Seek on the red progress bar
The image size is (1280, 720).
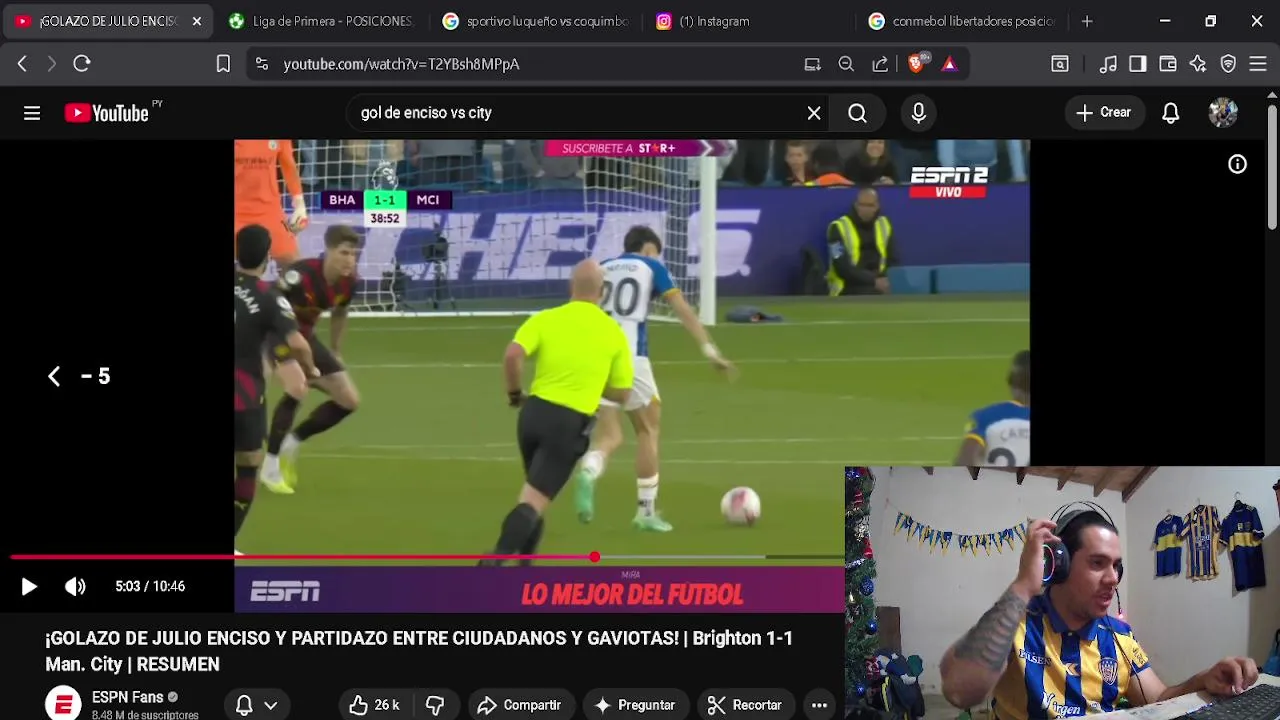pyautogui.click(x=427, y=557)
